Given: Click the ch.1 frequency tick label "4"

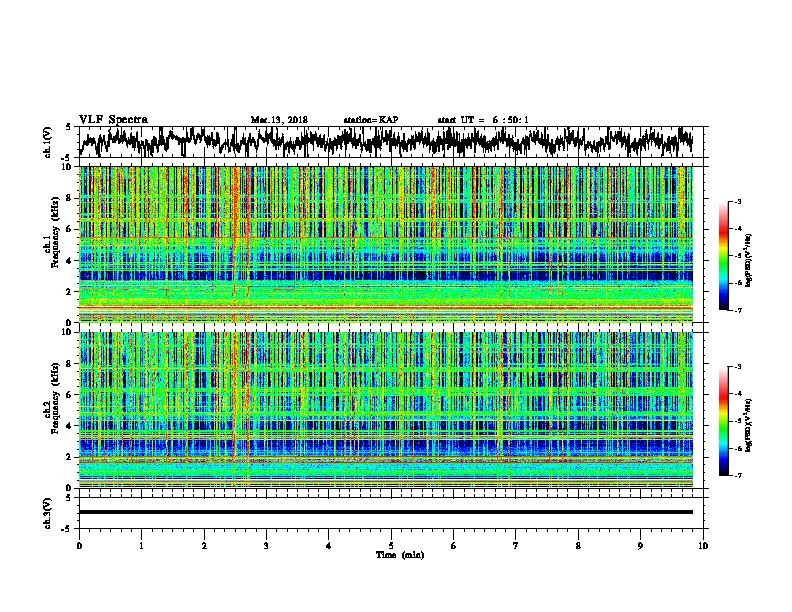Looking at the screenshot, I should pyautogui.click(x=70, y=261).
